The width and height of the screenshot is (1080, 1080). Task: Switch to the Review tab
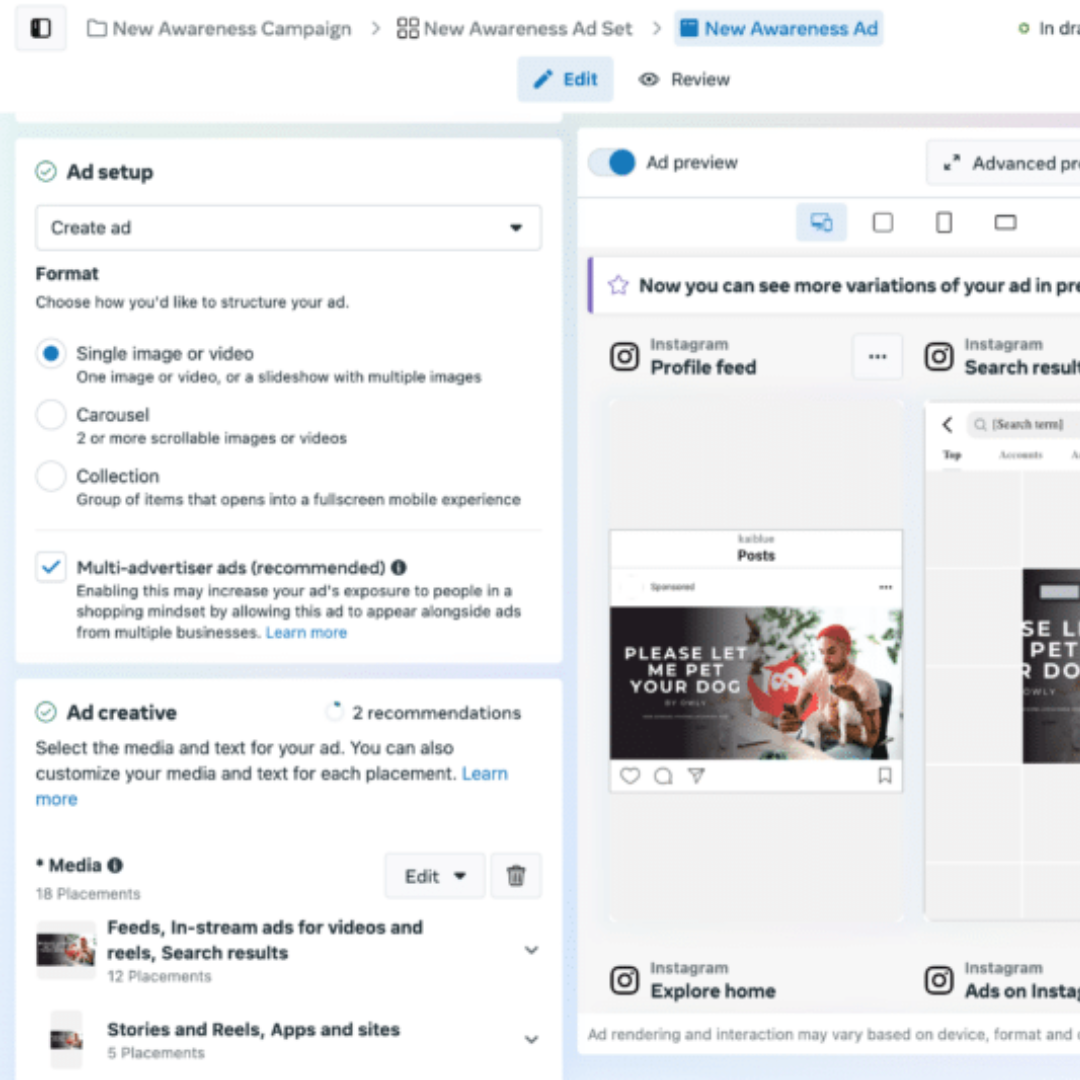[685, 80]
